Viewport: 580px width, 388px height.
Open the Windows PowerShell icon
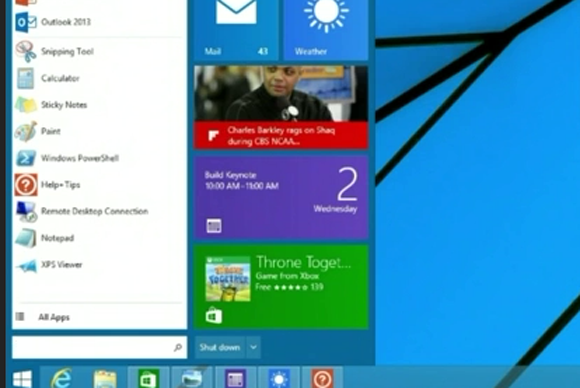coord(26,158)
